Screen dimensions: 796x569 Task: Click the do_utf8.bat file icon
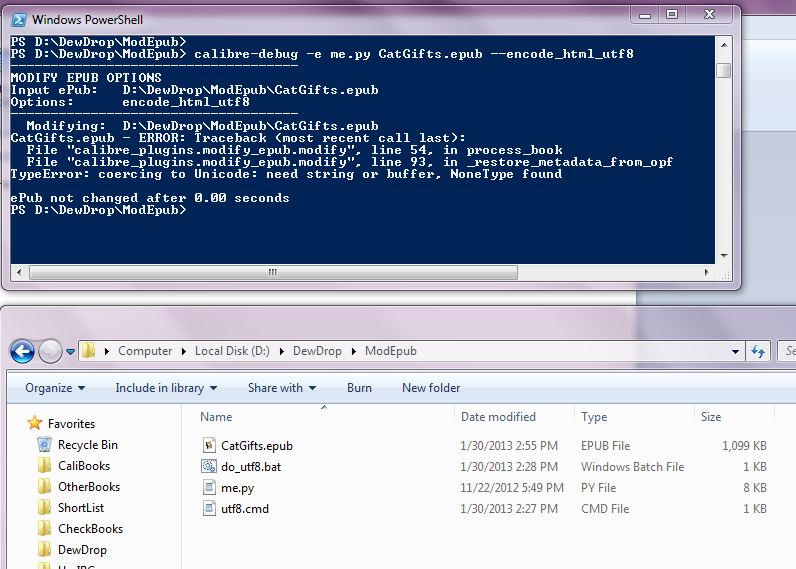coord(209,466)
